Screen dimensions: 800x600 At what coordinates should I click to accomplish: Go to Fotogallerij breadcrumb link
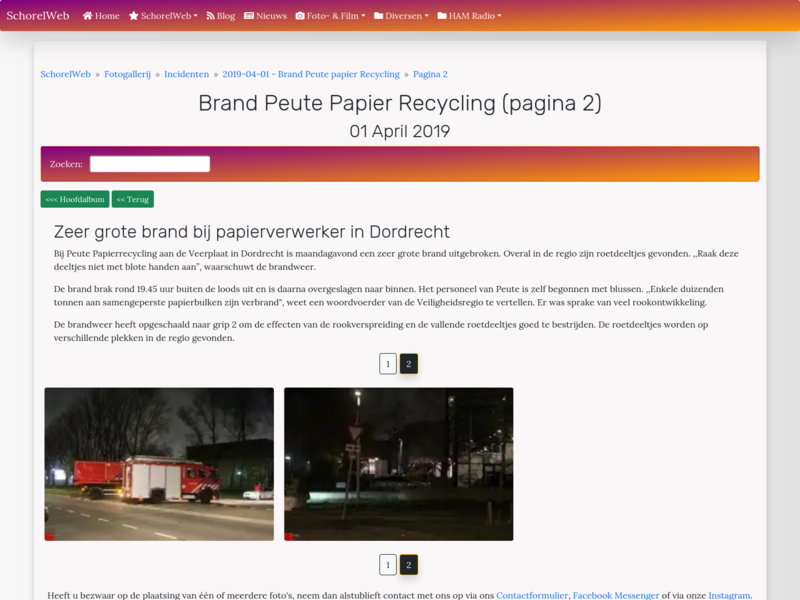coord(128,74)
